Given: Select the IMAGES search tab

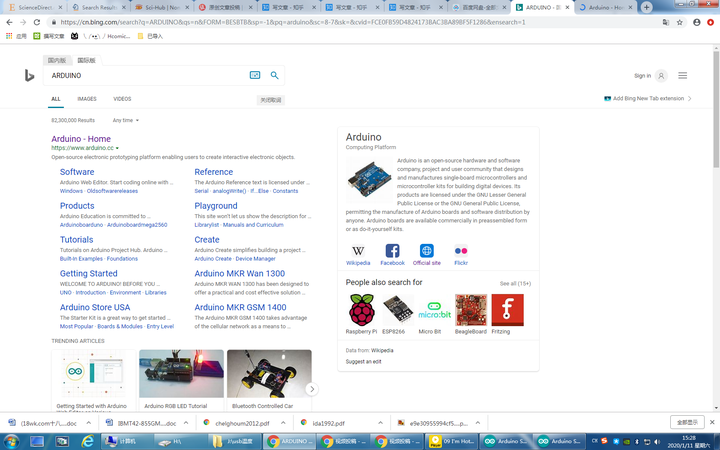Looking at the screenshot, I should point(87,99).
